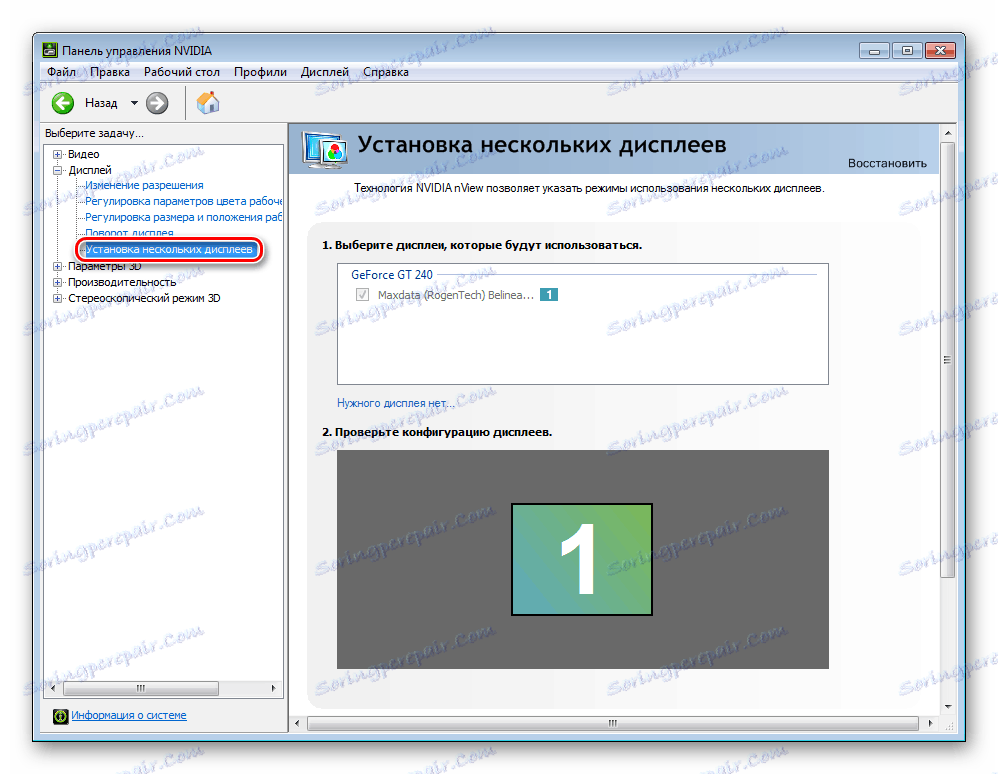
Task: Go to the Home page icon
Action: click(x=207, y=102)
